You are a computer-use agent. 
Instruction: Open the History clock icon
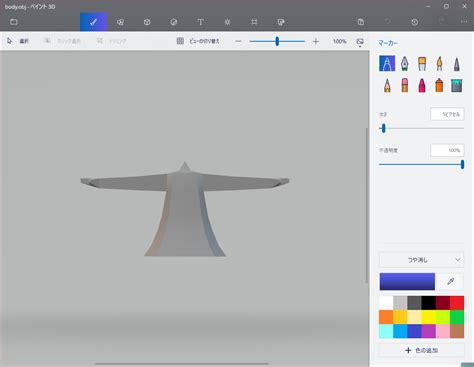click(x=414, y=22)
